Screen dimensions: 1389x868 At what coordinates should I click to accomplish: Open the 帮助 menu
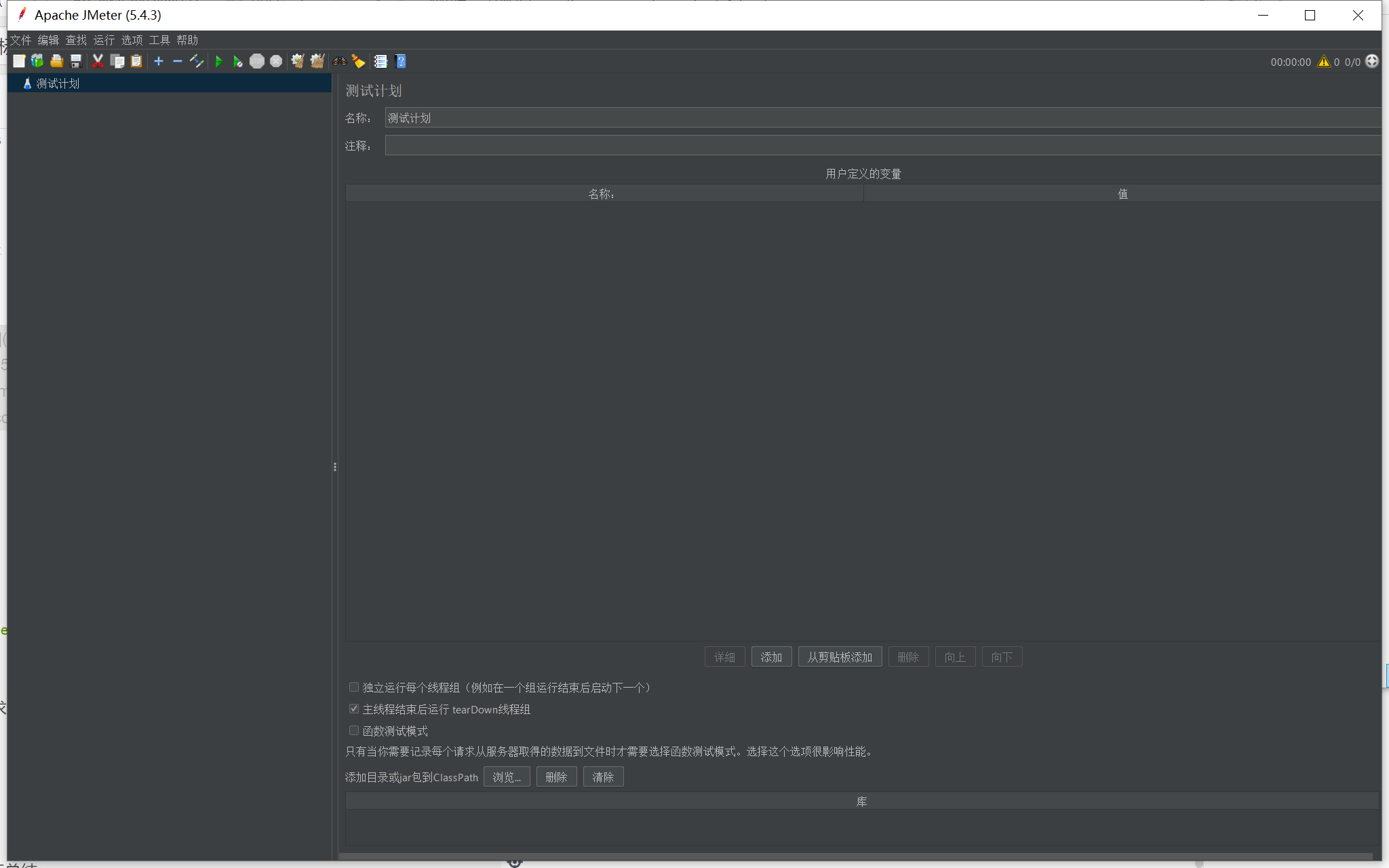tap(187, 40)
